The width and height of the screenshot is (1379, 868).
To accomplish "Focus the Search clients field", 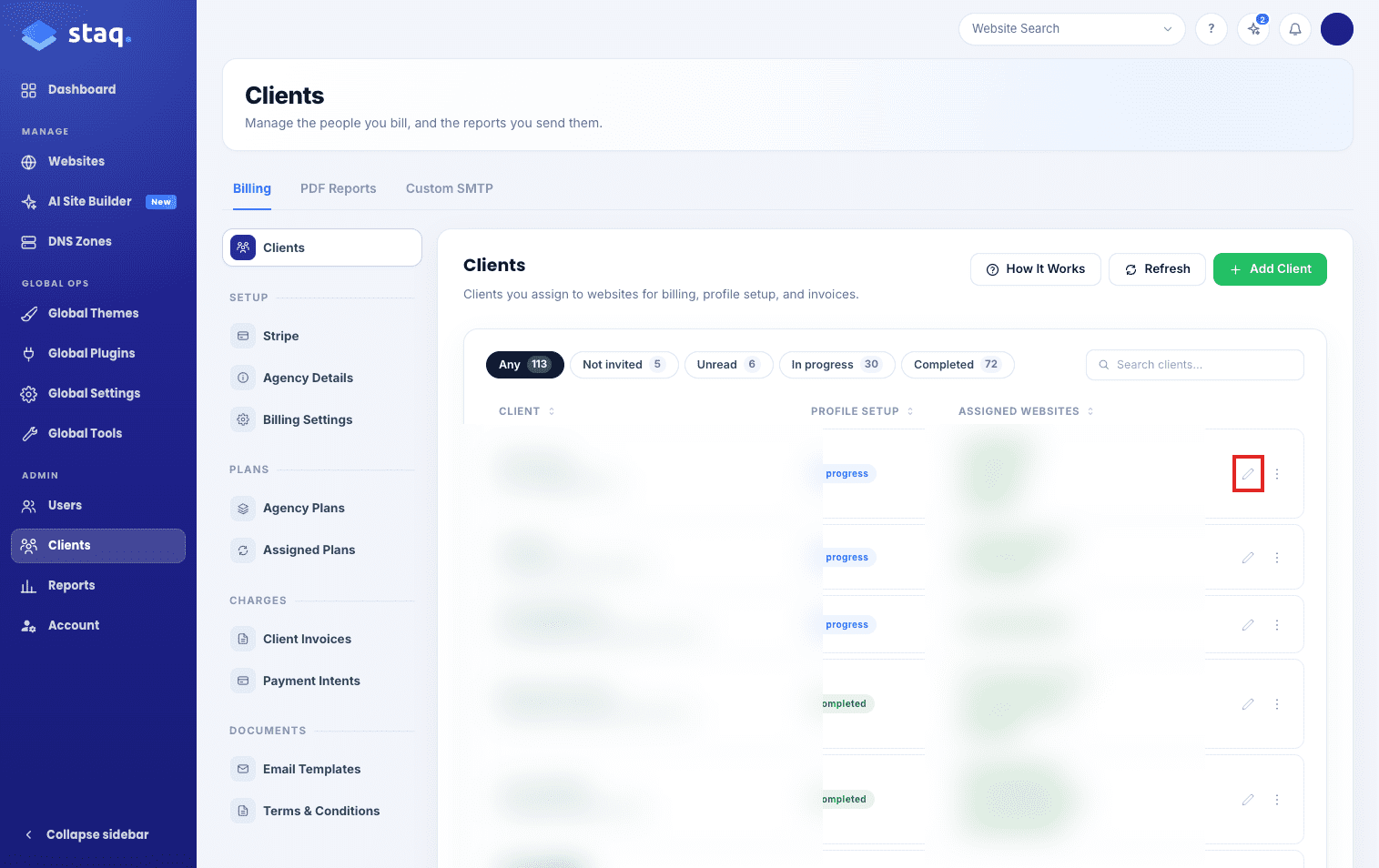I will 1195,365.
